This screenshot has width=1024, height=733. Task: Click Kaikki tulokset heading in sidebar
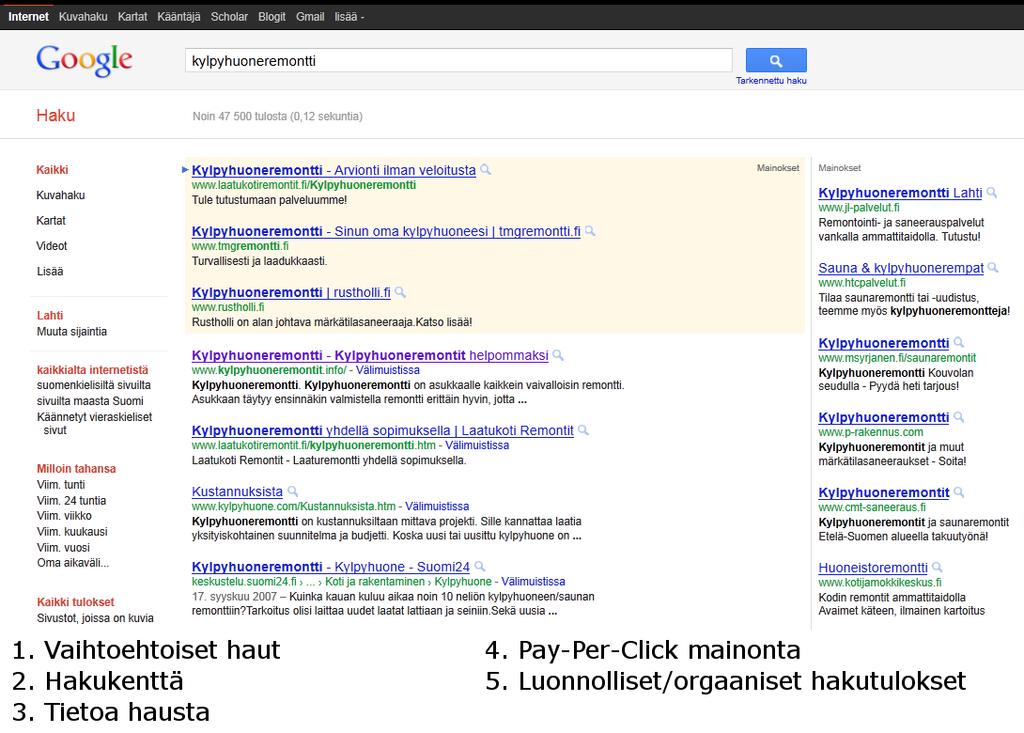coord(76,602)
